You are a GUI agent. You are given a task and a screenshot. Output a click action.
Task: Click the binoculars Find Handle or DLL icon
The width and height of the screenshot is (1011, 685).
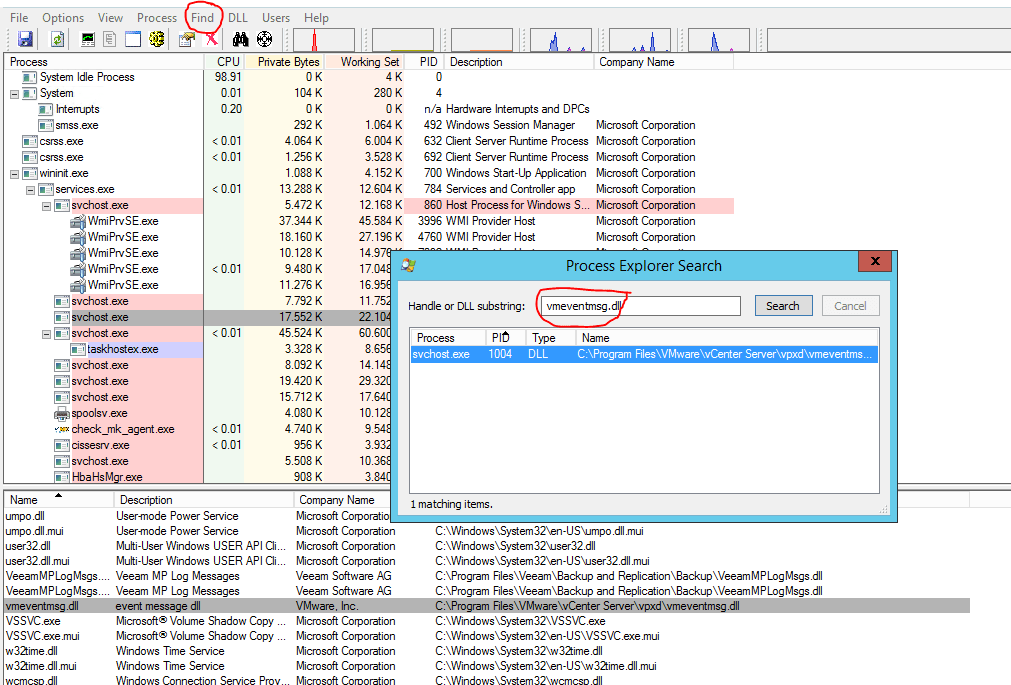pos(240,39)
